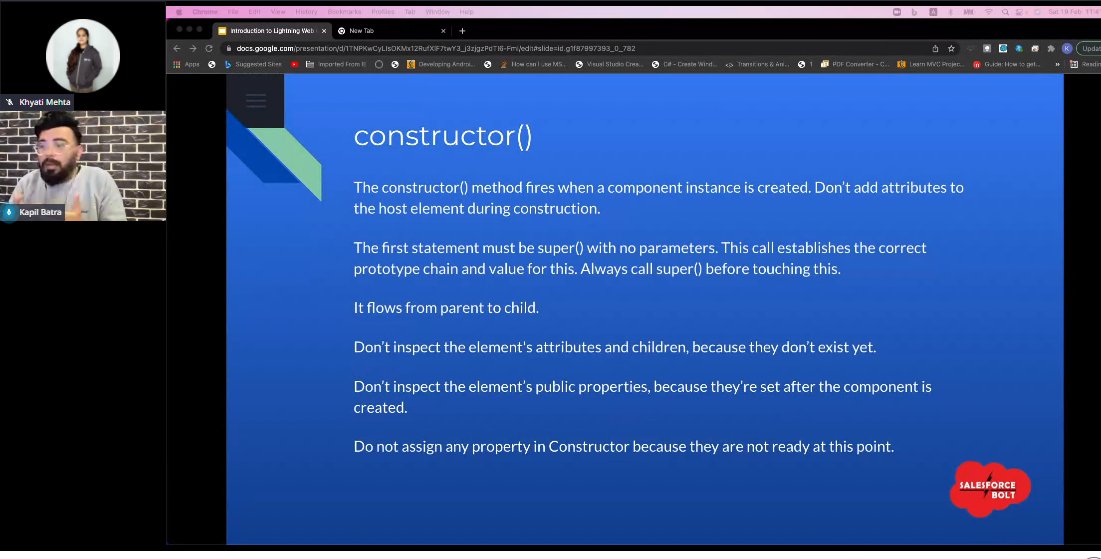This screenshot has height=559, width=1101.
Task: Open the History menu
Action: click(x=306, y=12)
